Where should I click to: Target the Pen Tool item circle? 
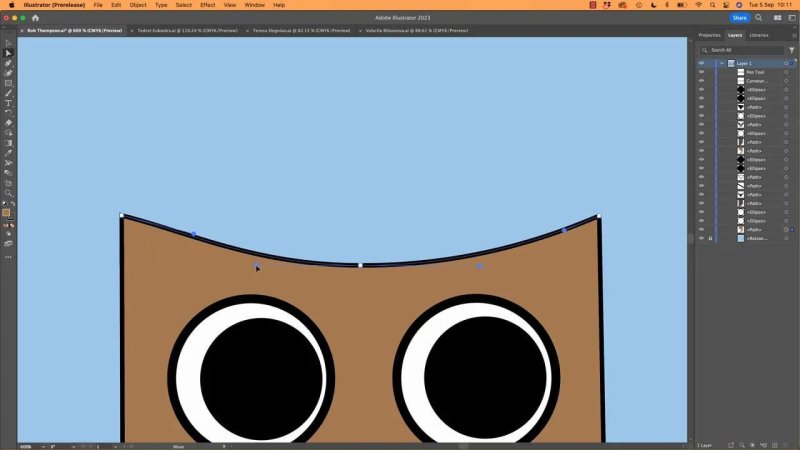(786, 72)
